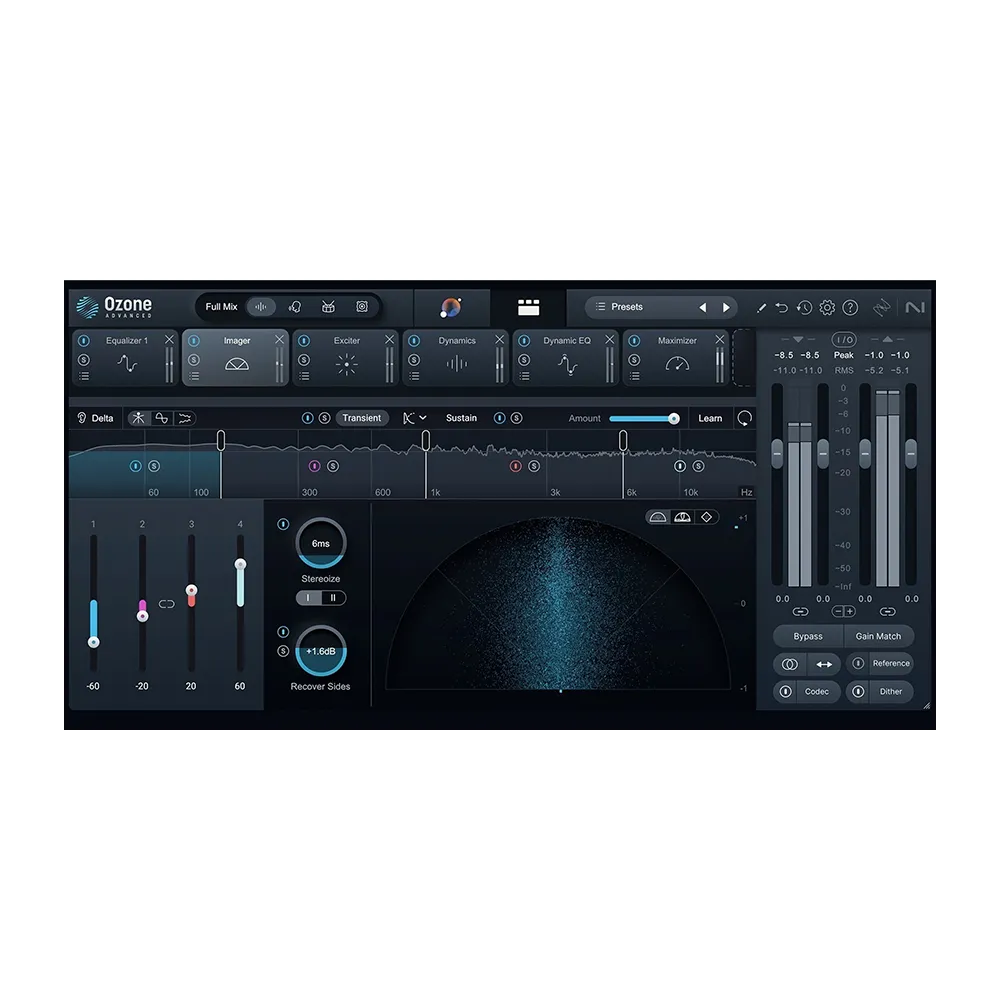Toggle the I/O meter button
This screenshot has height=1000, width=1000.
844,340
